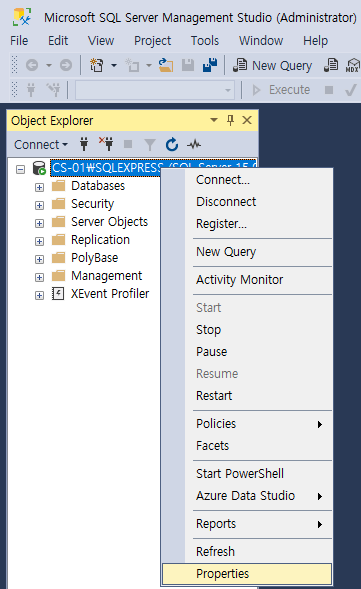Image resolution: width=361 pixels, height=589 pixels.
Task: Click the Database Engine Query icon
Action: [x=331, y=65]
